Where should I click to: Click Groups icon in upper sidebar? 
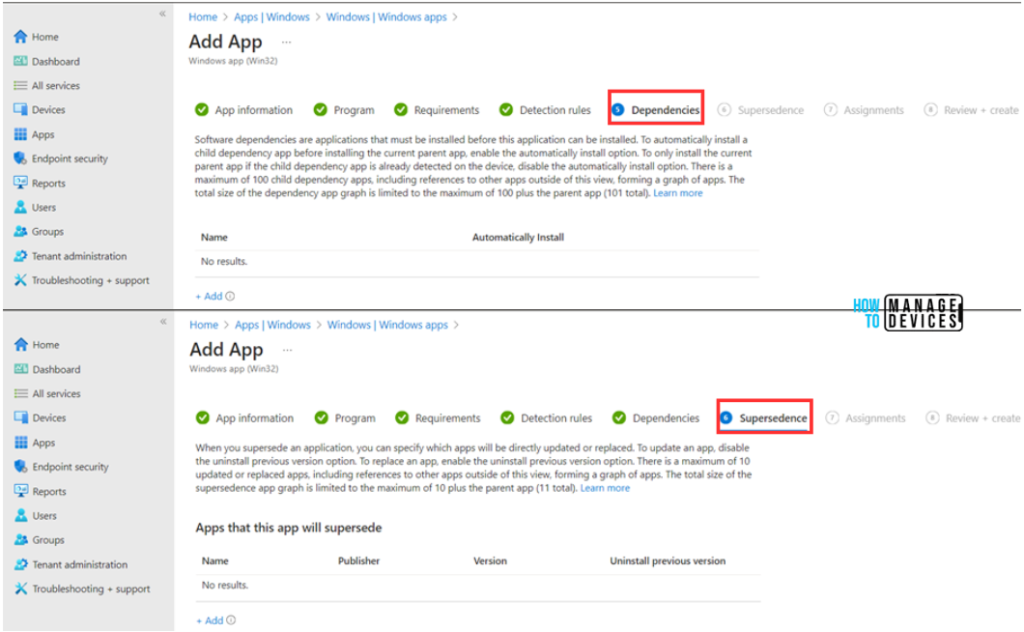click(x=20, y=232)
